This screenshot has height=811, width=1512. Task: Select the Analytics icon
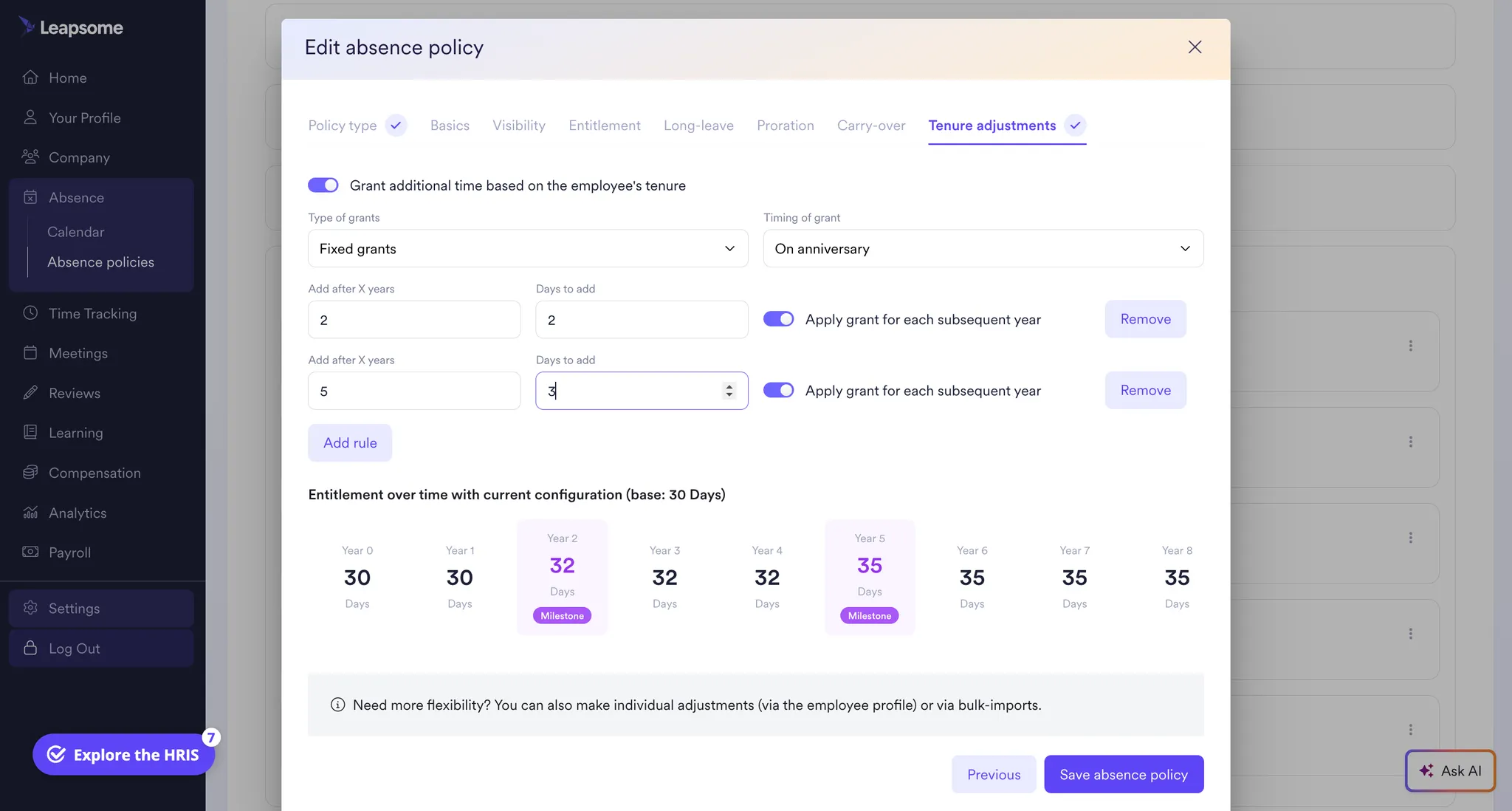point(30,513)
